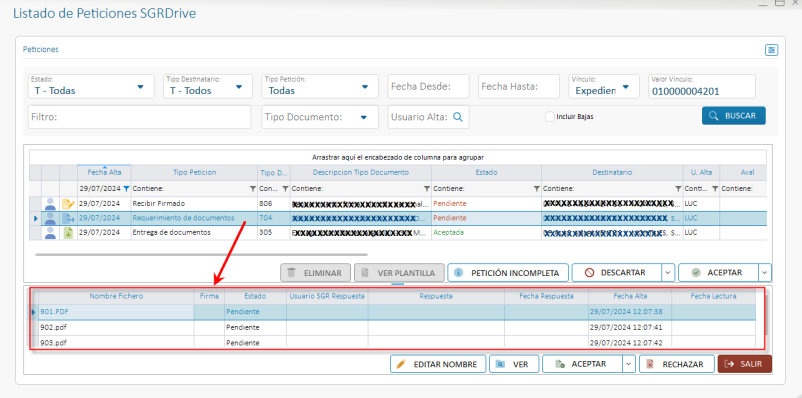Open the Fecha Alta filter funnel icon
This screenshot has width=802, height=398.
pyautogui.click(x=126, y=189)
